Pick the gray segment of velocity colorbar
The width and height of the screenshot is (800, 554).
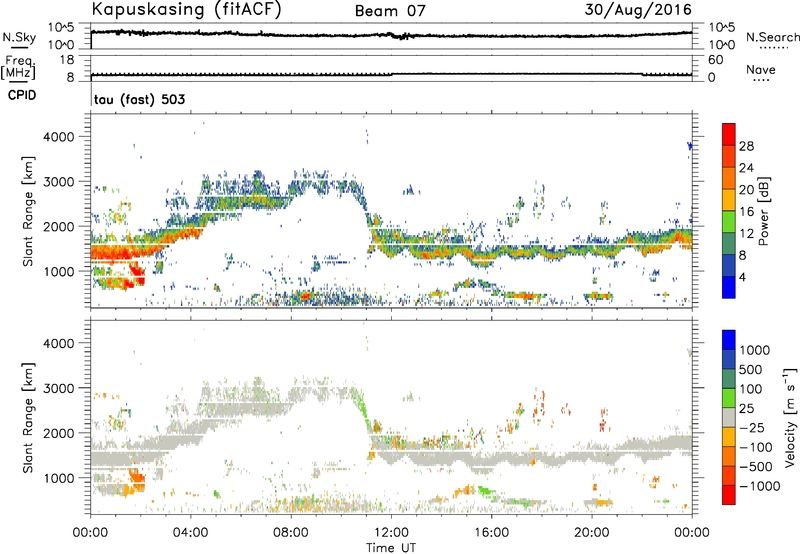tap(729, 417)
